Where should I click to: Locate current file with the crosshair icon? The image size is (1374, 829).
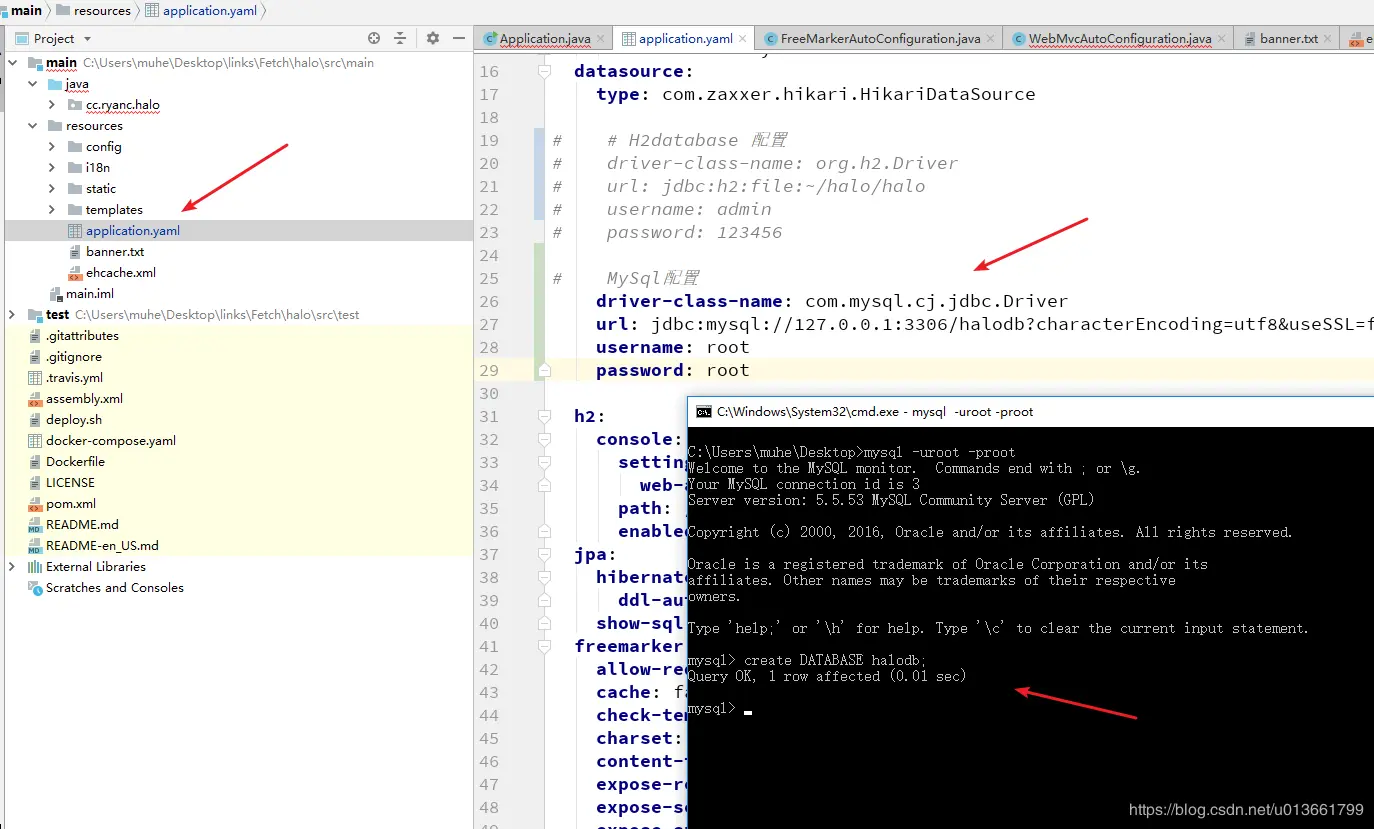(x=374, y=38)
